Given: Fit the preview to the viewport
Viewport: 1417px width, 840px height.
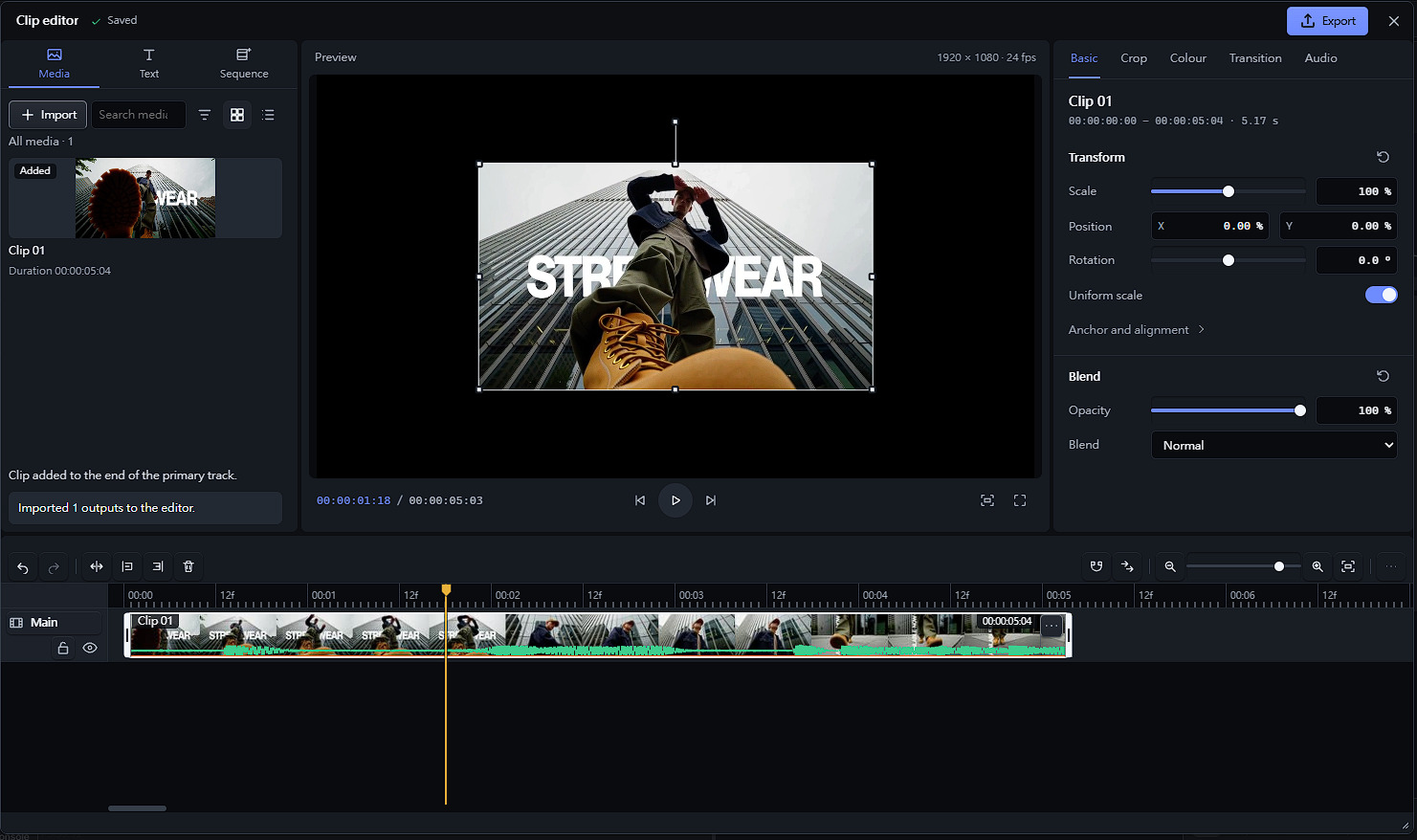Looking at the screenshot, I should pos(987,500).
